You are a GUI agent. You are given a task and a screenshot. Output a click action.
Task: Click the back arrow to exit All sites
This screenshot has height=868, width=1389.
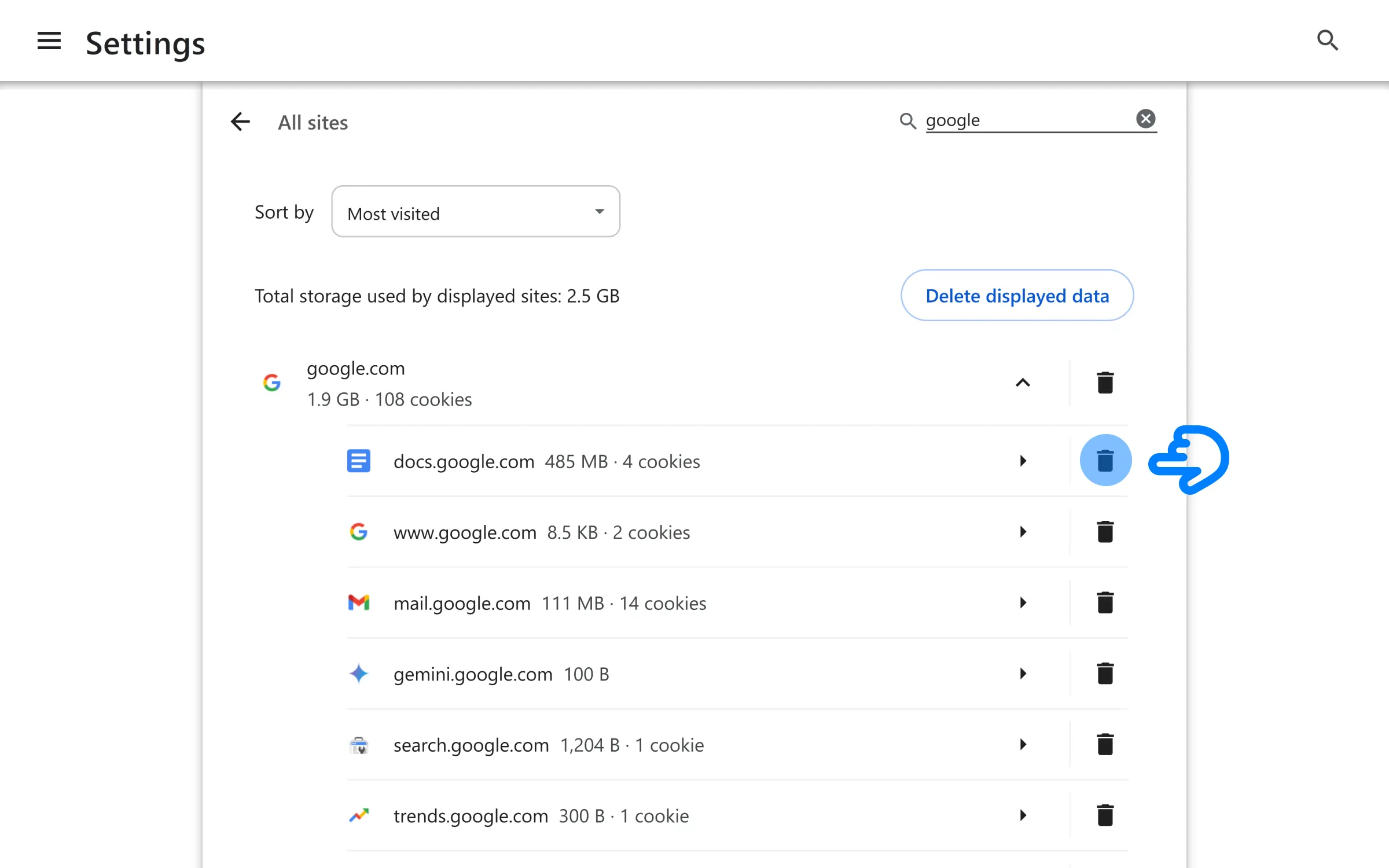pos(240,121)
